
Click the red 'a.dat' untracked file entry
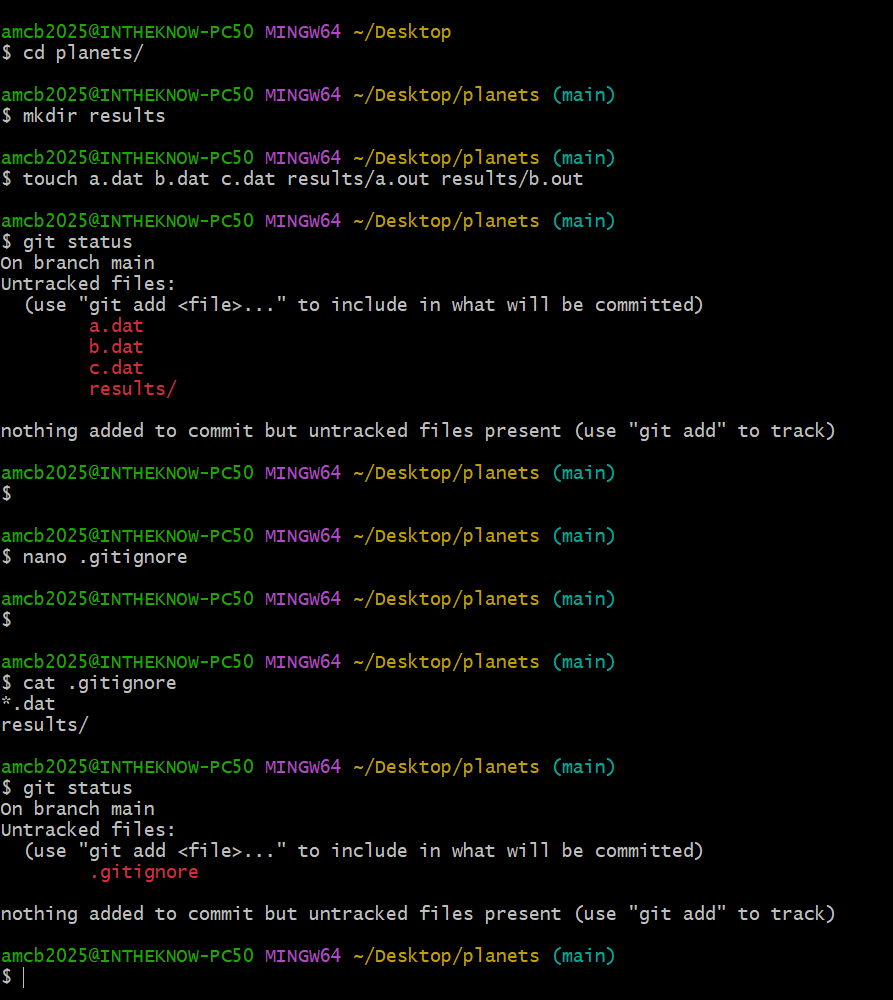click(x=116, y=326)
